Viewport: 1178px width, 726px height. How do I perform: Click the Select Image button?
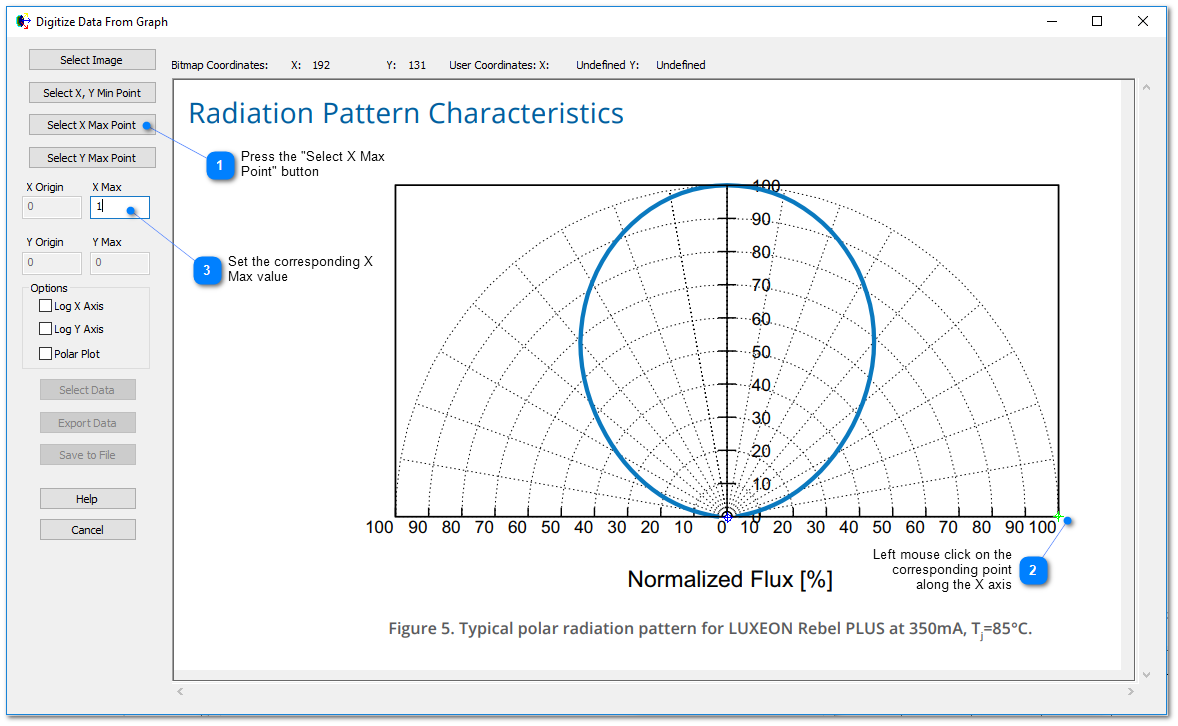pos(92,60)
